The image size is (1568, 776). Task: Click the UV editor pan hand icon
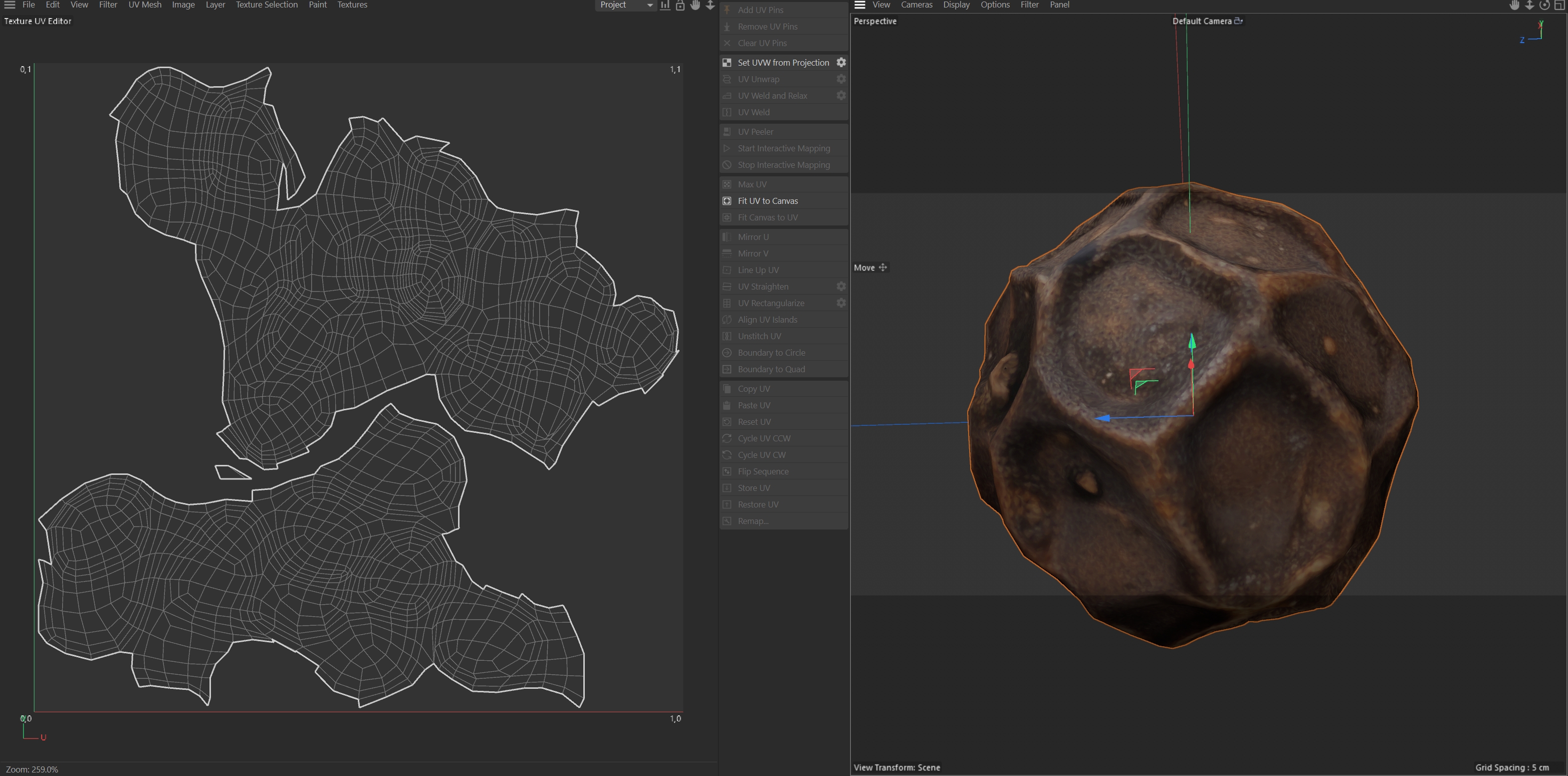(x=695, y=5)
